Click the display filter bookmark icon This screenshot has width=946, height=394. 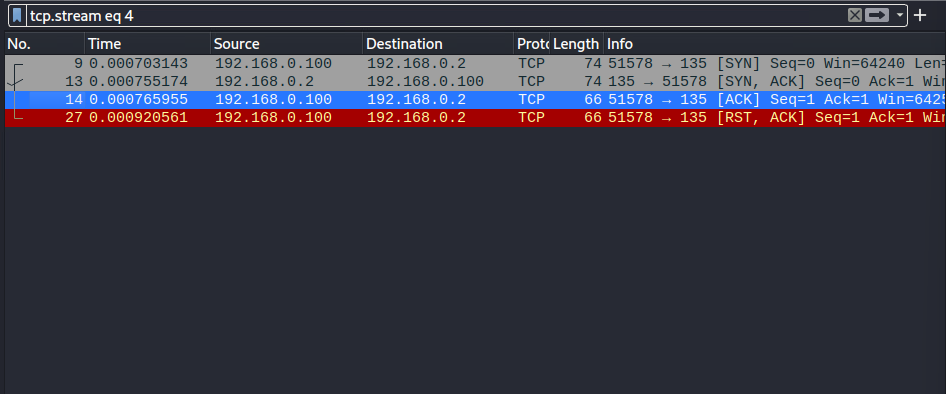17,15
